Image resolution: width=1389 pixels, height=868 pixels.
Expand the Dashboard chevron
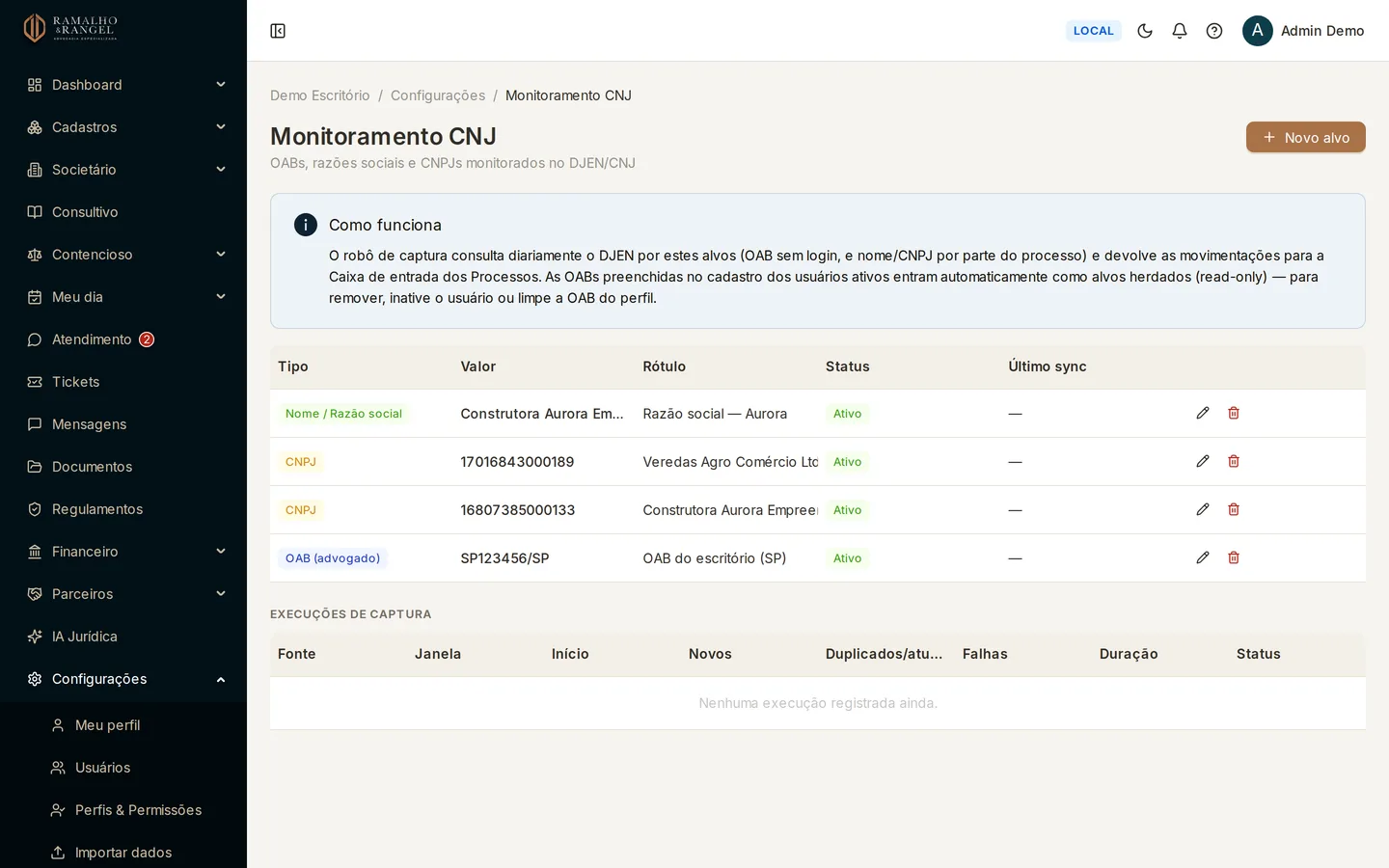tap(221, 85)
